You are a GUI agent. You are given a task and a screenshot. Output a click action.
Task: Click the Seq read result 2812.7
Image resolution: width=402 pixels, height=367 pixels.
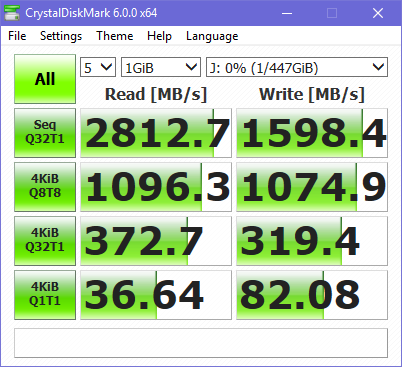(156, 133)
